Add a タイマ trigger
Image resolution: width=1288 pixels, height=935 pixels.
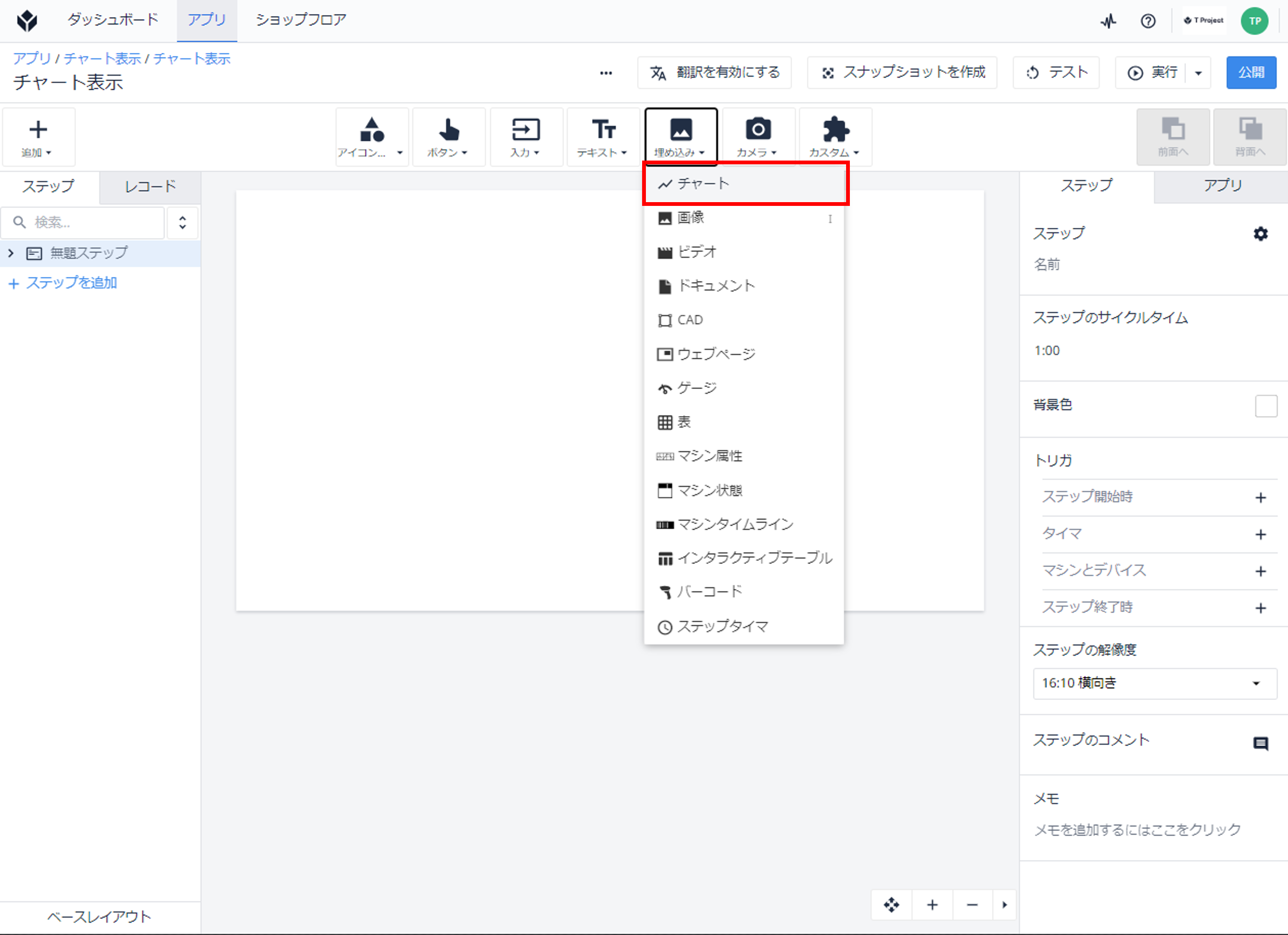1260,535
